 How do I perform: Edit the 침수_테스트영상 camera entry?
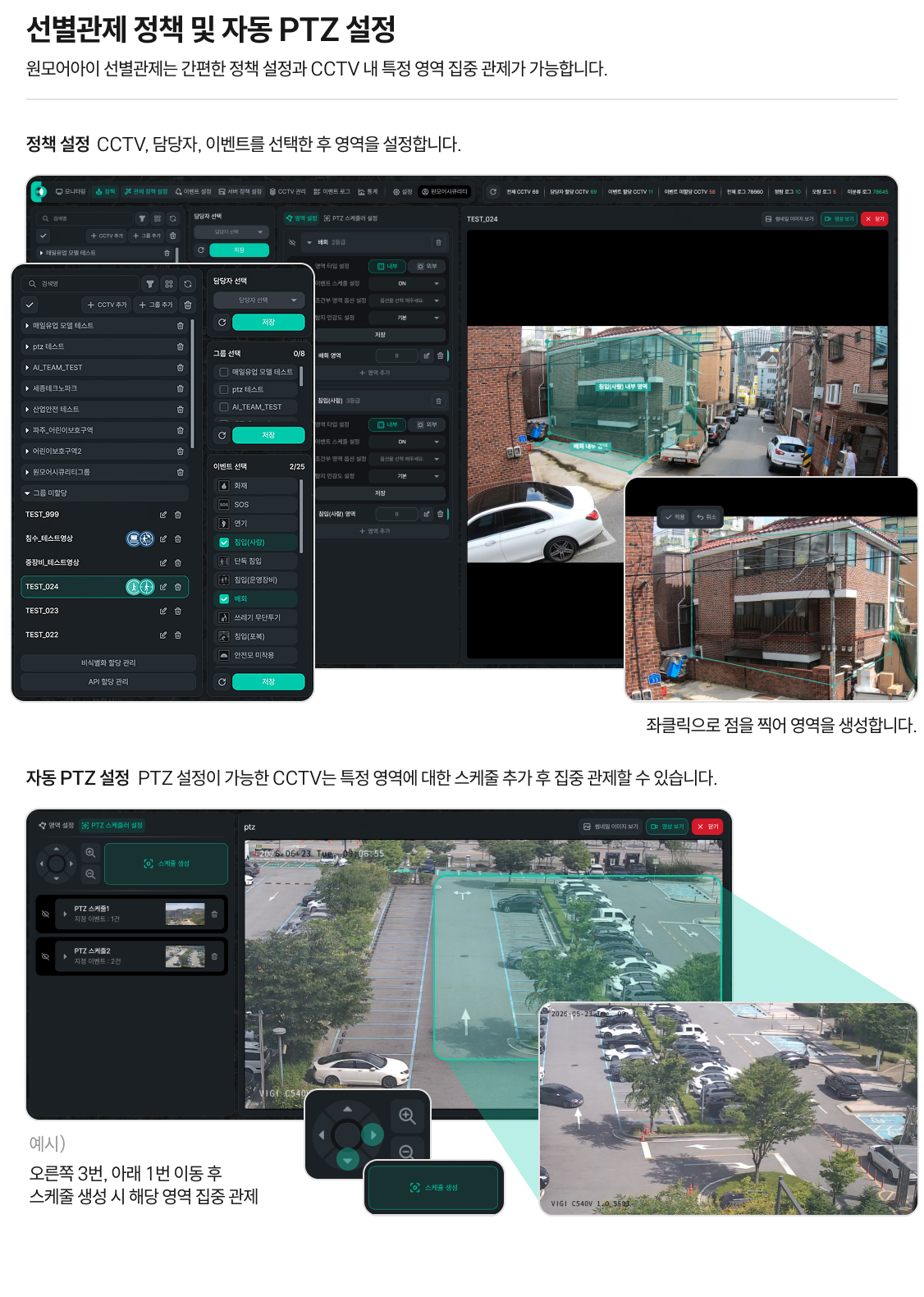pos(163,539)
